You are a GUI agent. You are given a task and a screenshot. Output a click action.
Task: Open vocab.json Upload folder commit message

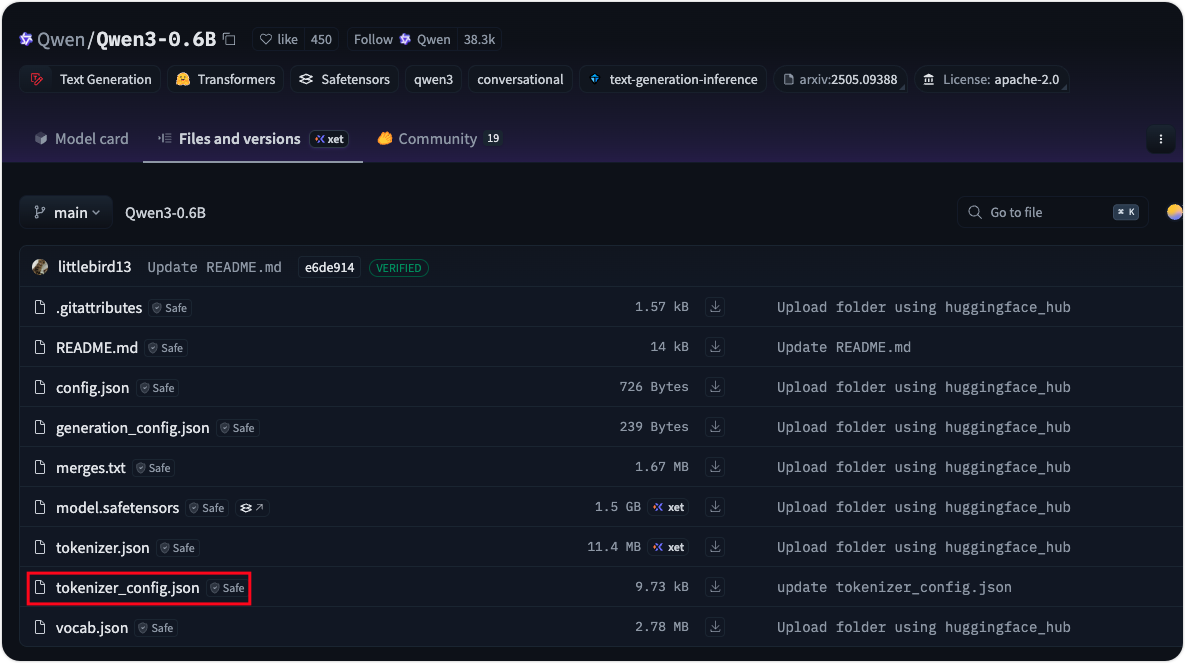(x=924, y=627)
